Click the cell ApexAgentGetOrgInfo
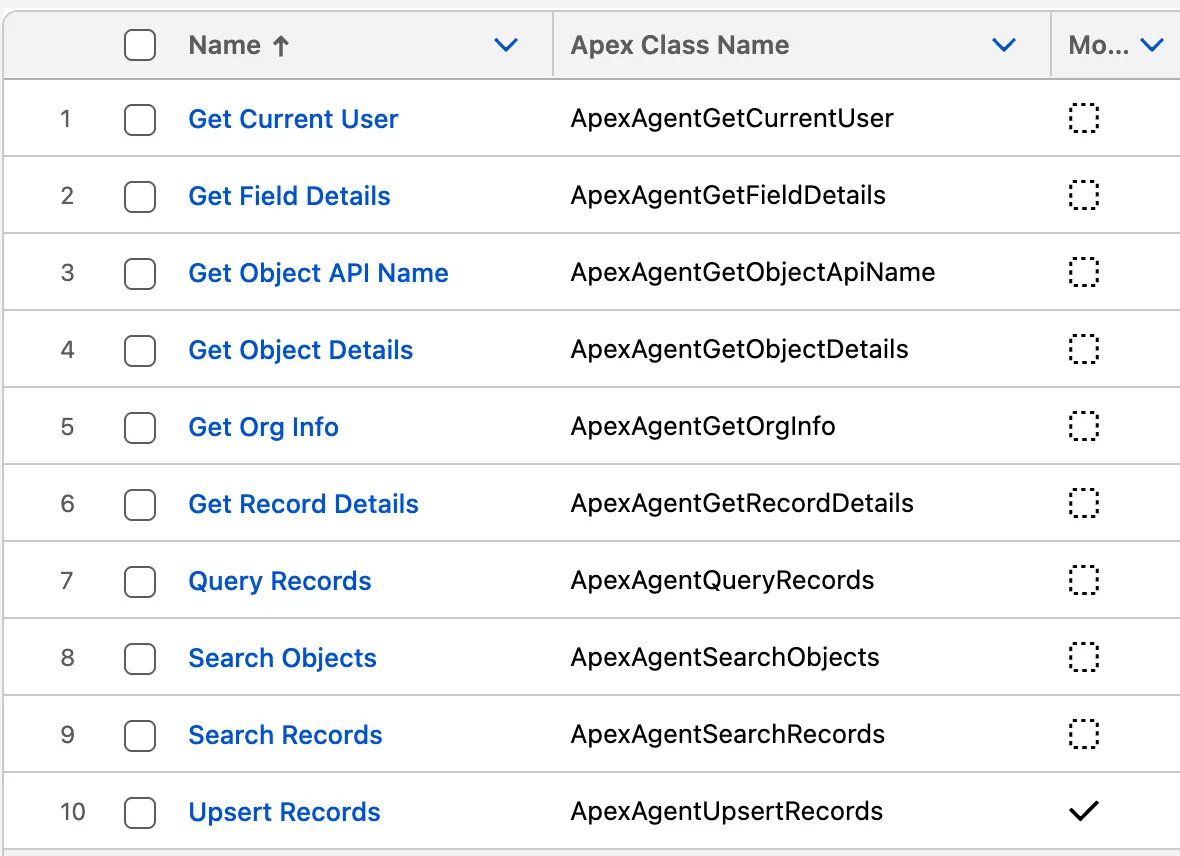Image resolution: width=1180 pixels, height=856 pixels. [x=703, y=426]
